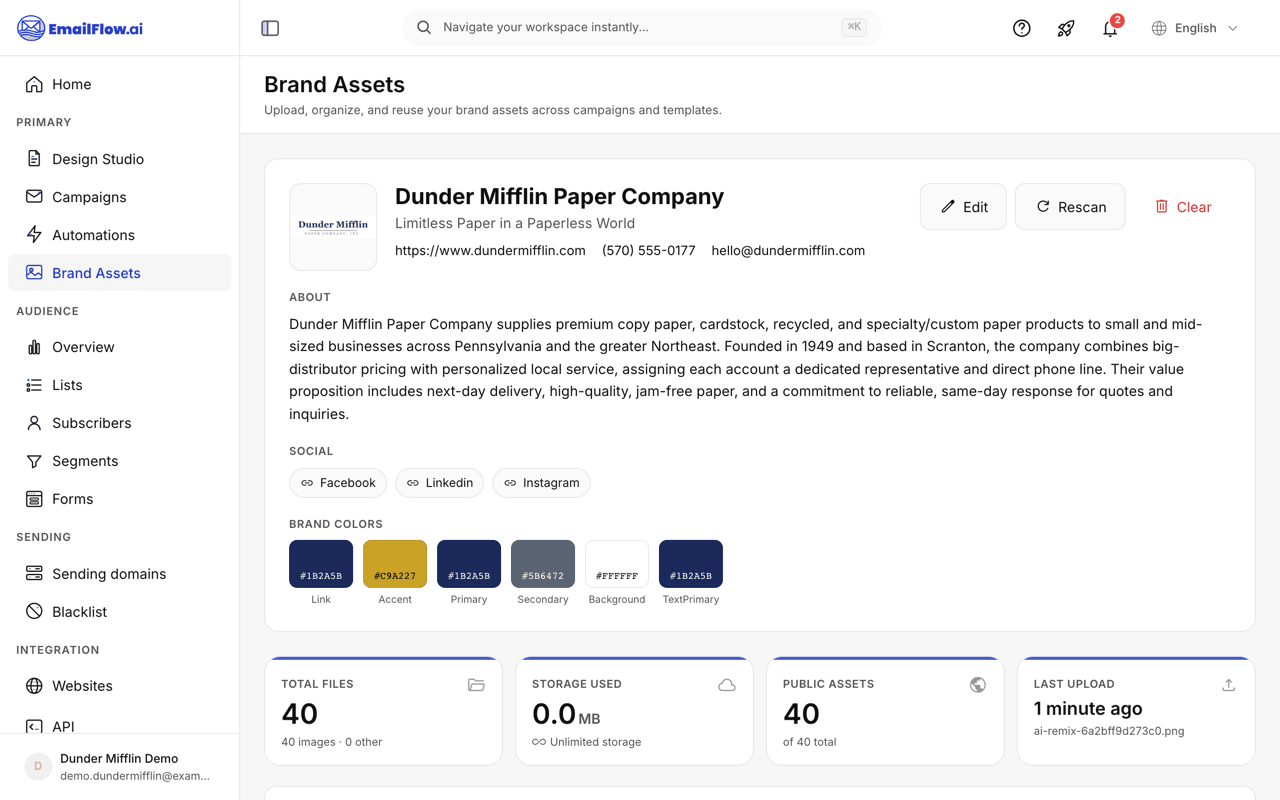Click the red Clear button

[1183, 207]
